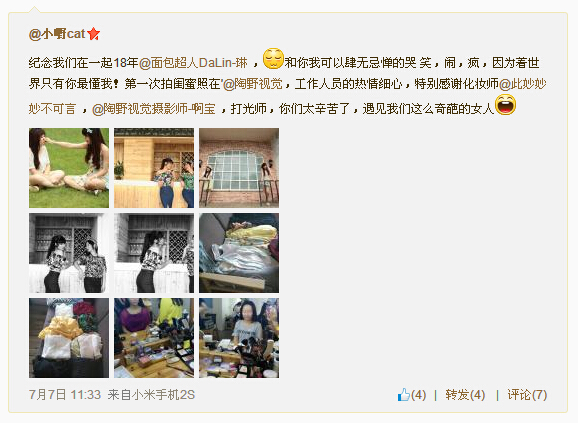Click the red star badge next to username
The image size is (578, 423).
coord(94,34)
